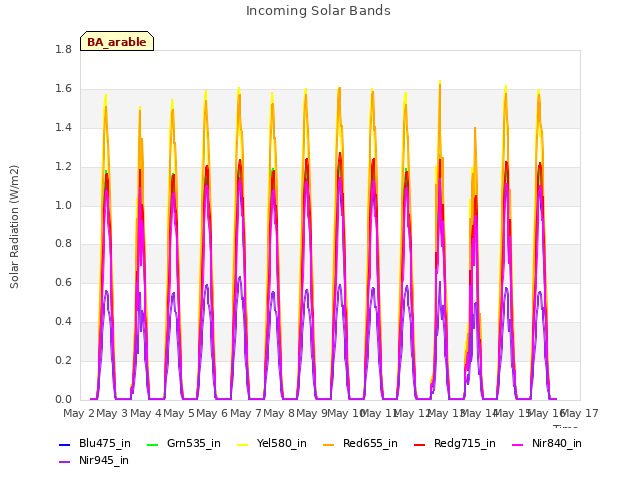Viewport: 640px width, 480px height.
Task: Click the May 6 x-axis date label
Action: 212,414
